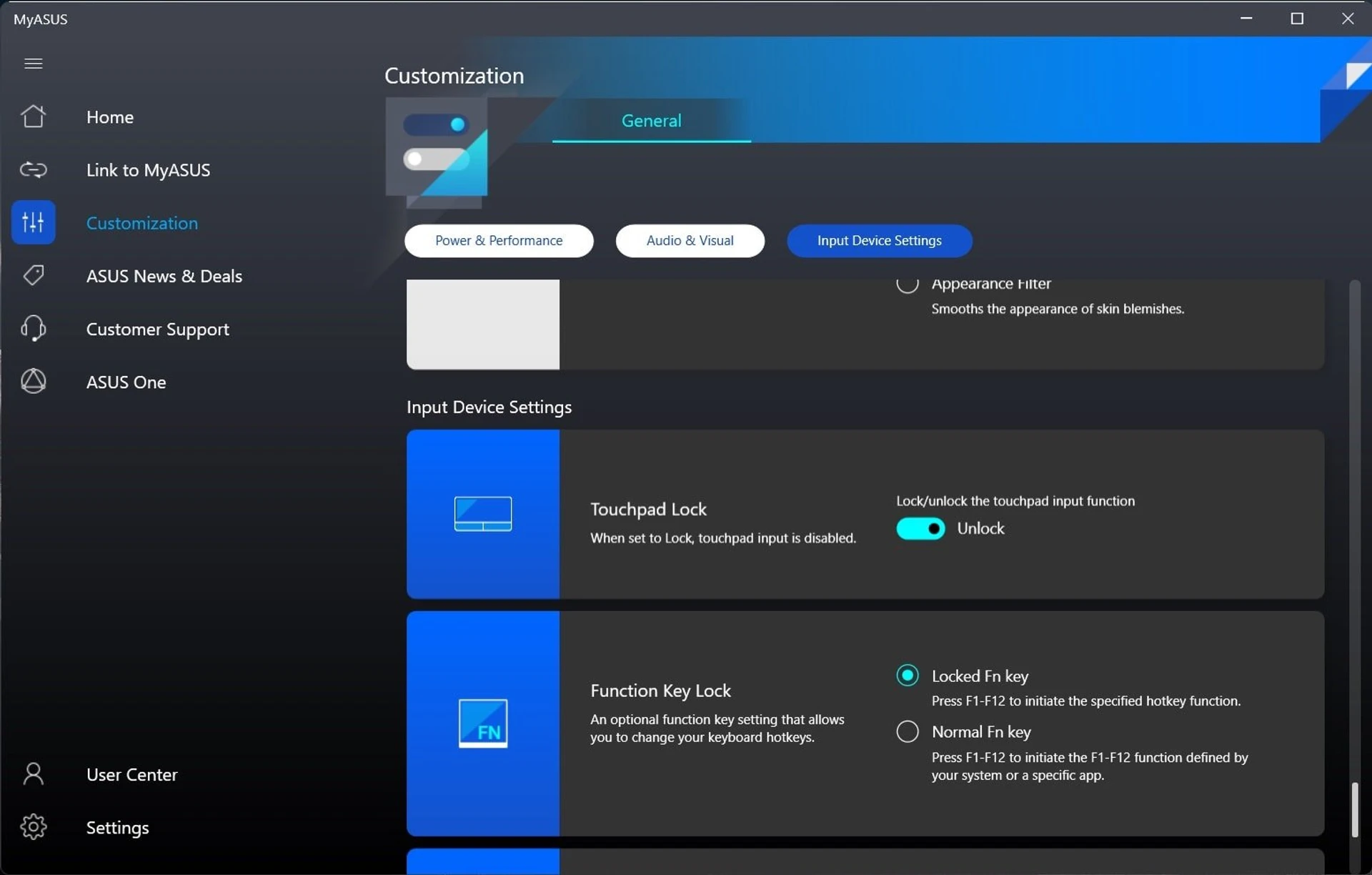This screenshot has height=875, width=1372.
Task: Click the Home house icon
Action: pos(33,117)
